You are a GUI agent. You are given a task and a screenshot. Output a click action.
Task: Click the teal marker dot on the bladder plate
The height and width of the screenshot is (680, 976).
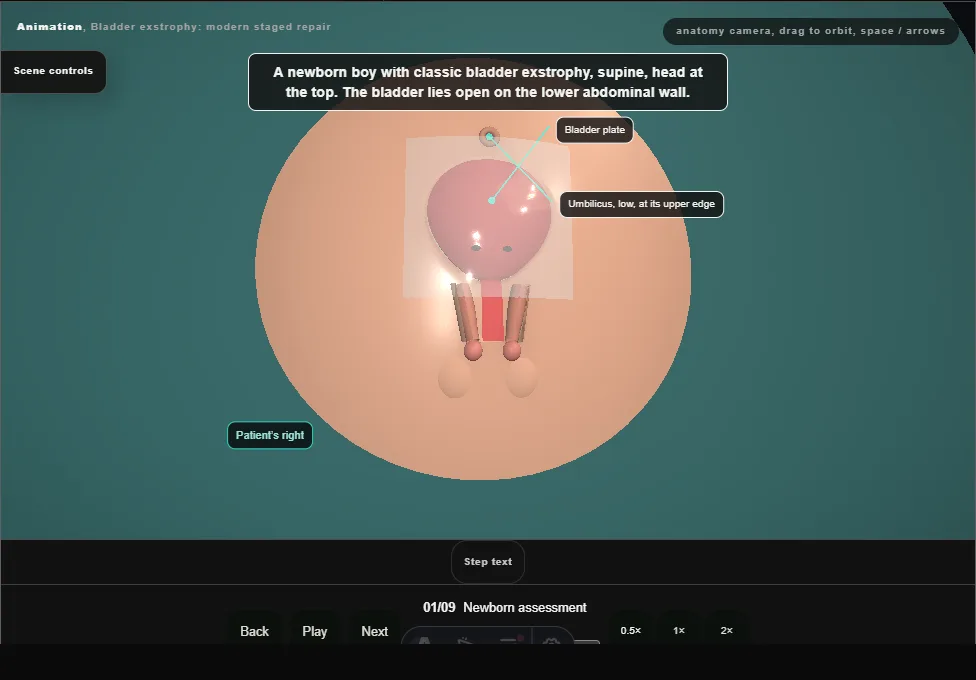pos(492,201)
